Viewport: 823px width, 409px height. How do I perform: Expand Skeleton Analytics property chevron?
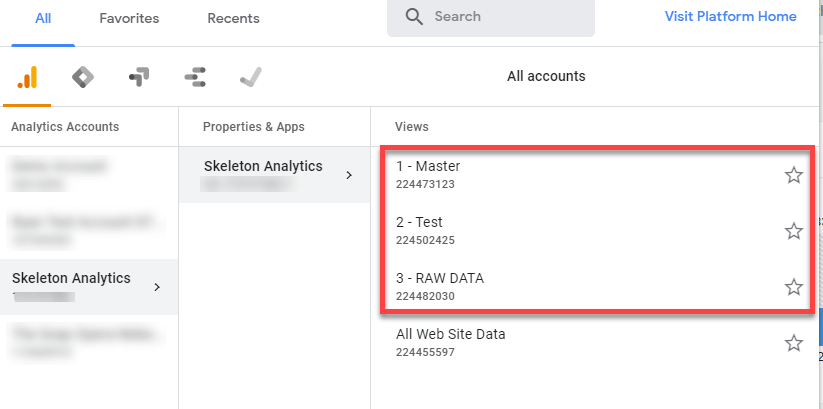point(349,175)
